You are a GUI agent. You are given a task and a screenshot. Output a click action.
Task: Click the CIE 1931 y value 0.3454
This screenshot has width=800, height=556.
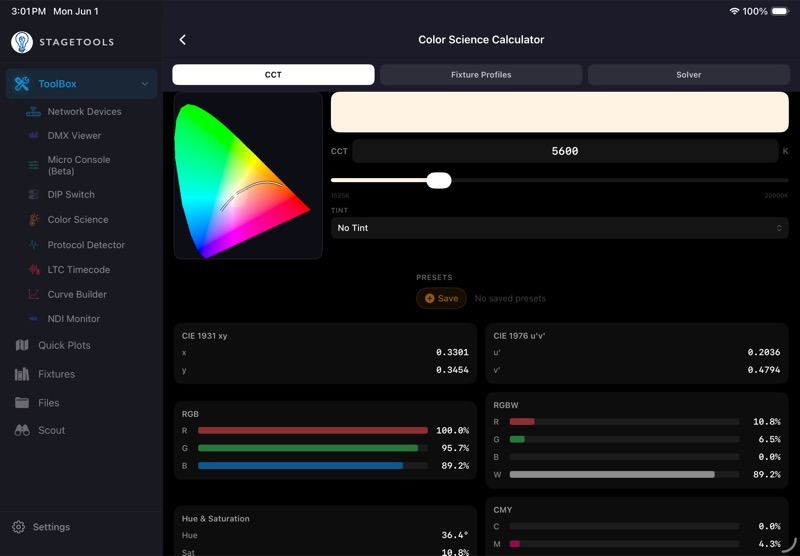[452, 370]
